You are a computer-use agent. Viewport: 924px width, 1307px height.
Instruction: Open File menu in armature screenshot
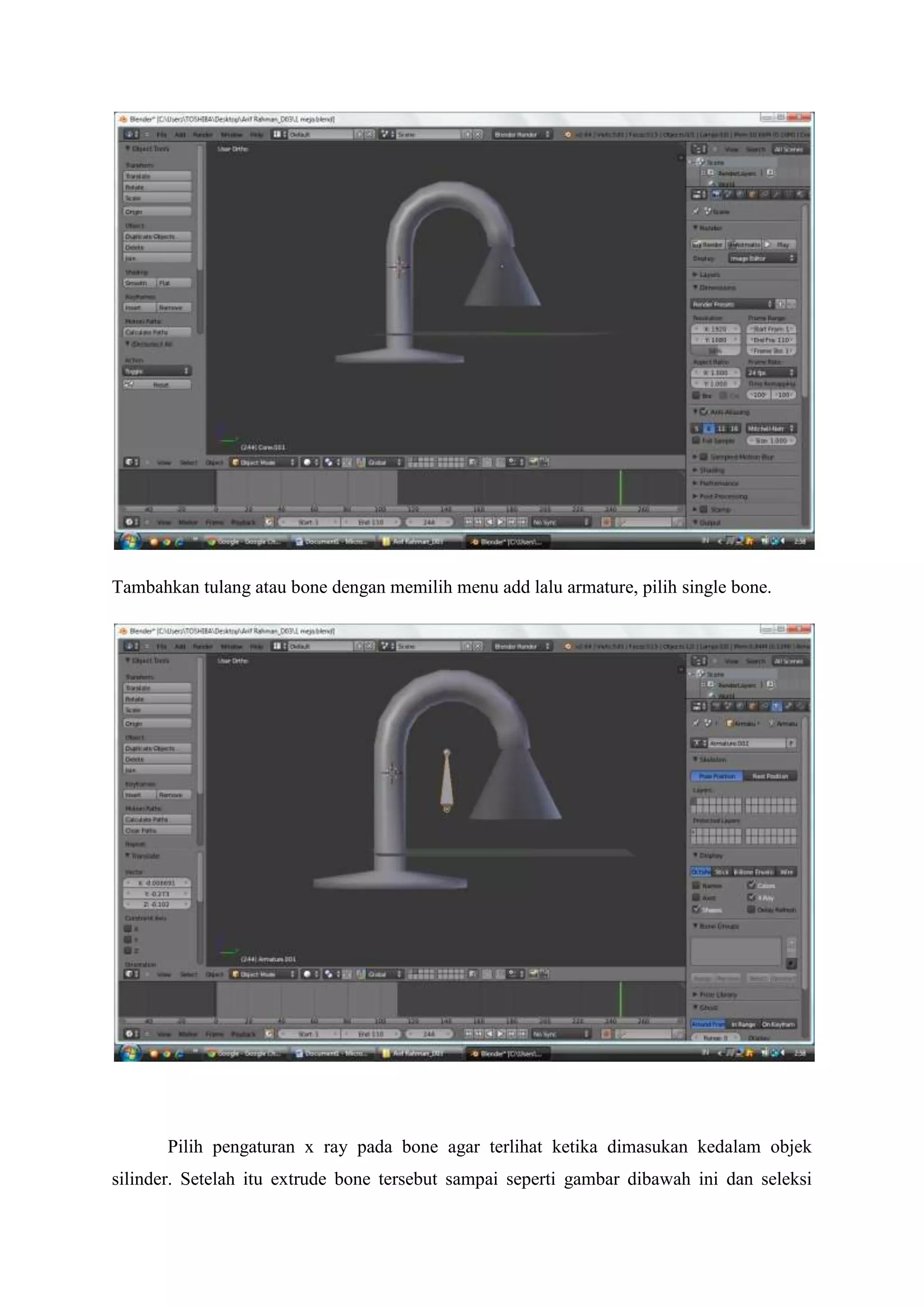pyautogui.click(x=162, y=646)
